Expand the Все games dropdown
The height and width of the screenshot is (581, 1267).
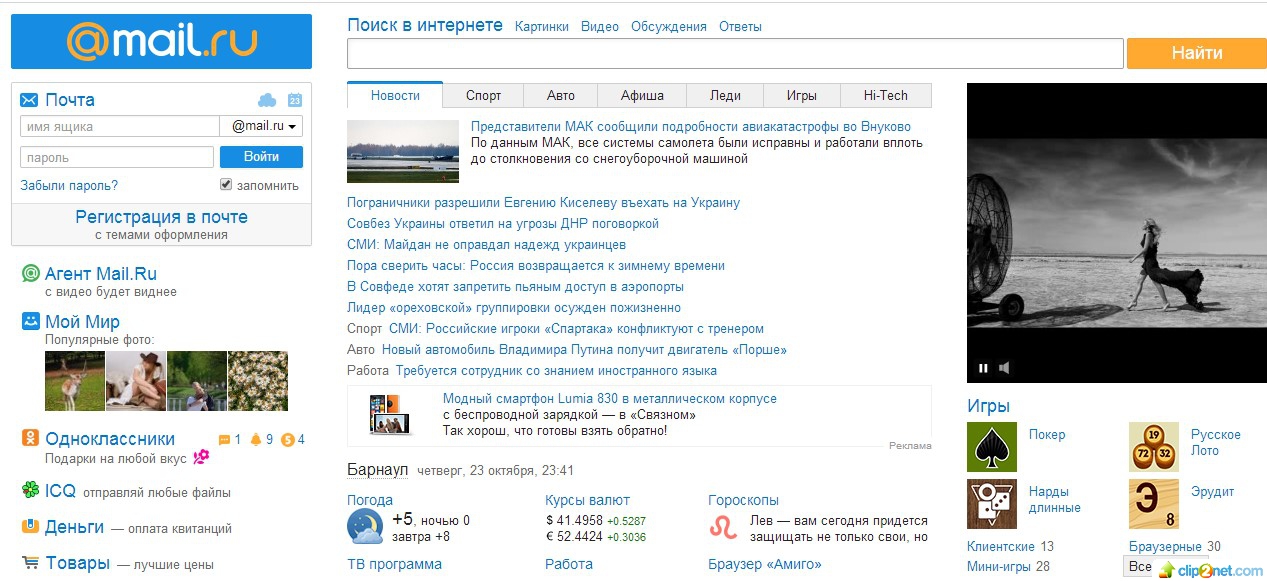[1139, 567]
